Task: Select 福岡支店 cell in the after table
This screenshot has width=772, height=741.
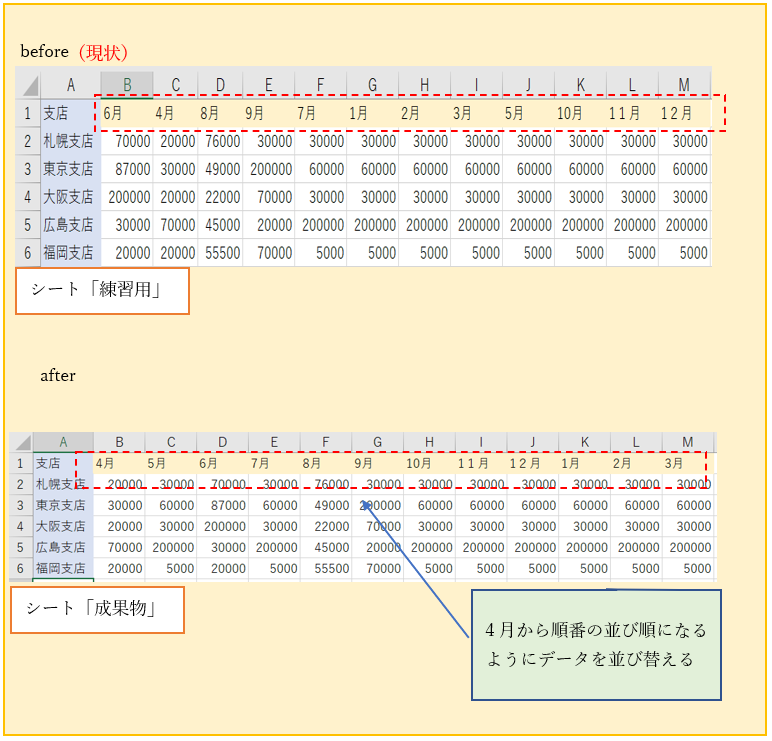Action: pos(62,568)
